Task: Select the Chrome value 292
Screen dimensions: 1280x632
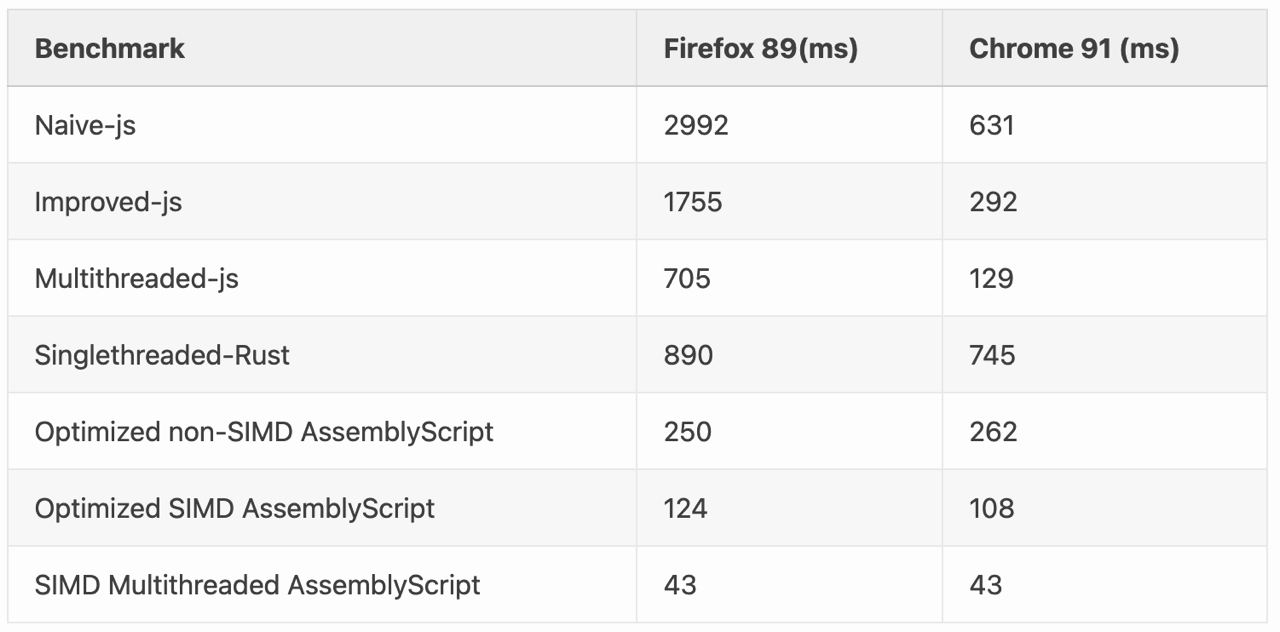Action: tap(993, 202)
